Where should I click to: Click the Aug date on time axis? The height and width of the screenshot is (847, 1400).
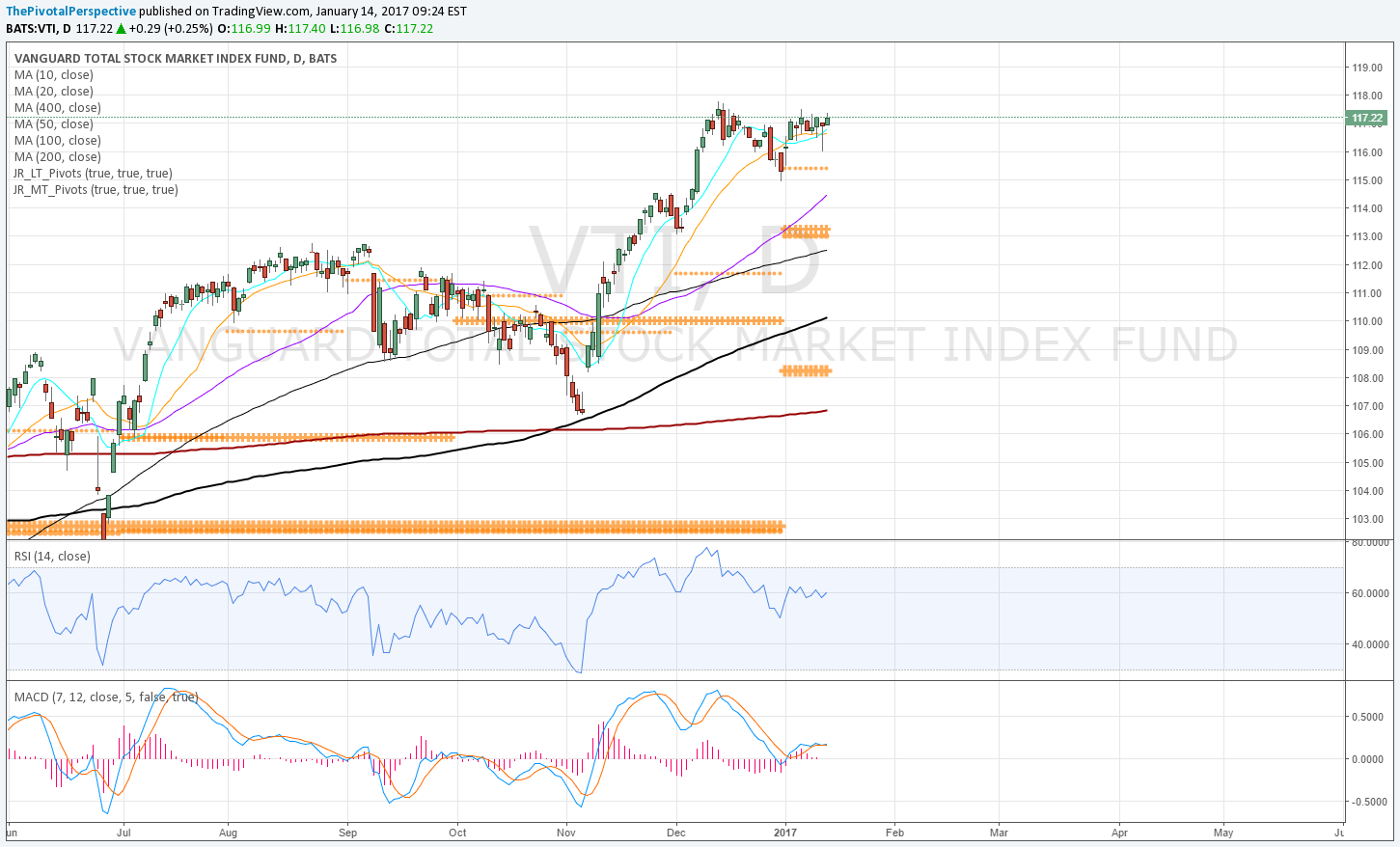coord(228,833)
